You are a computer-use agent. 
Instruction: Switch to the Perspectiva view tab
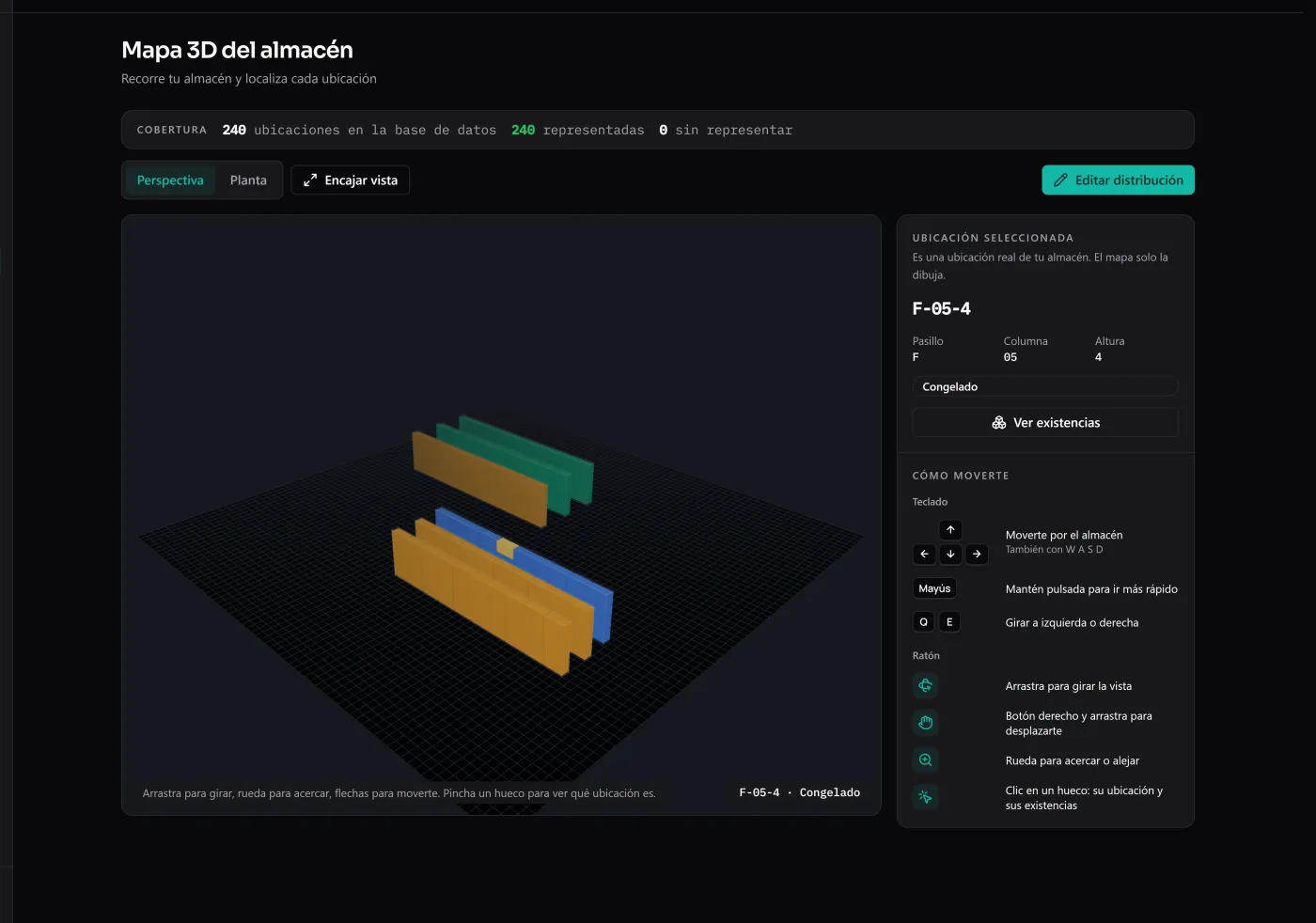point(170,180)
